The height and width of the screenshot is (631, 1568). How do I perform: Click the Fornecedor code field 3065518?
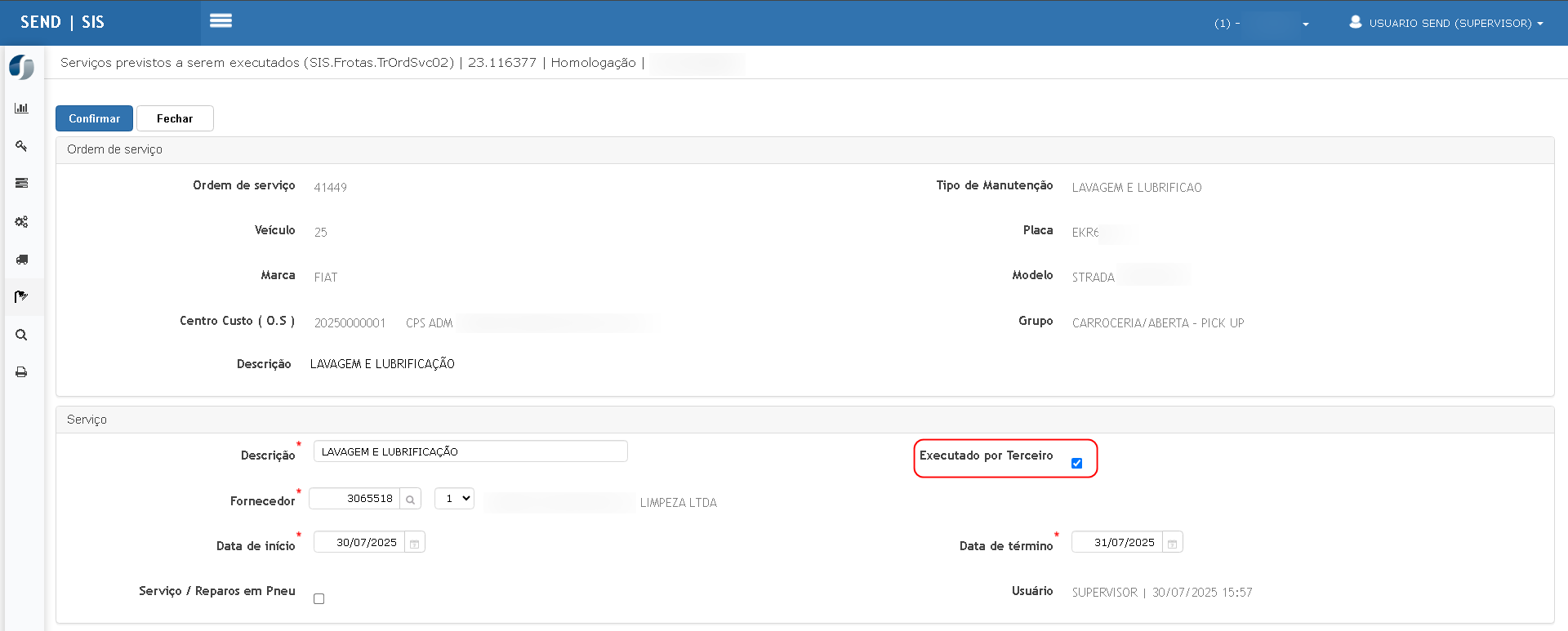(x=354, y=499)
